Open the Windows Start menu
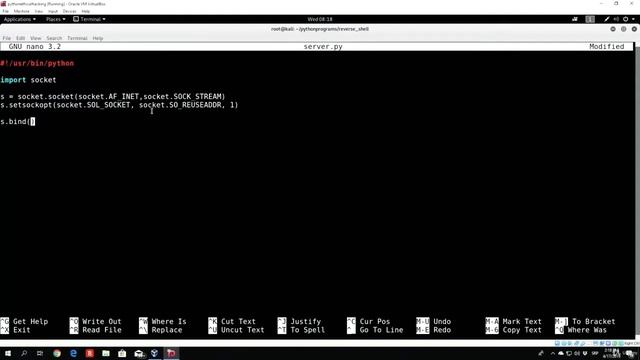The image size is (640, 360). click(8, 353)
